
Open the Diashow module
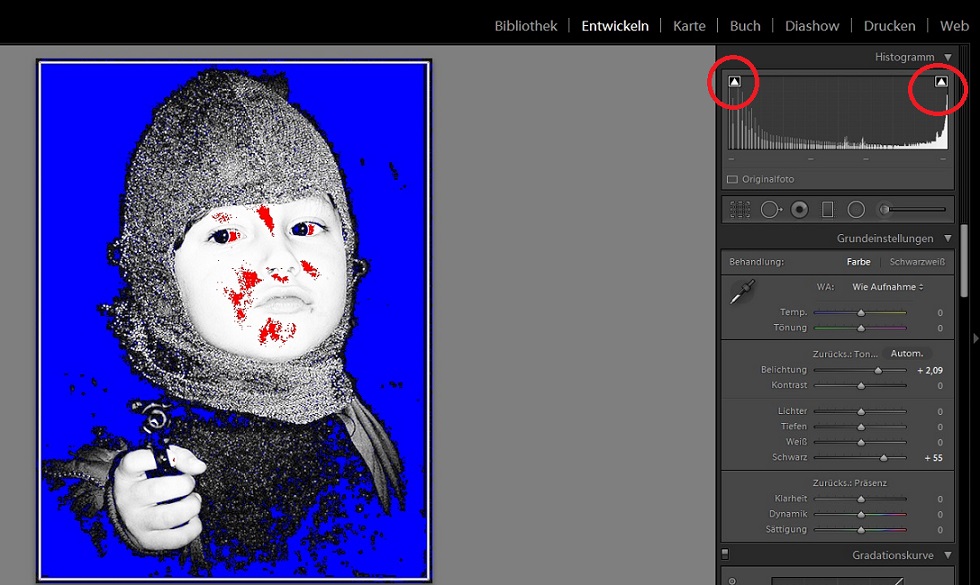pyautogui.click(x=812, y=26)
